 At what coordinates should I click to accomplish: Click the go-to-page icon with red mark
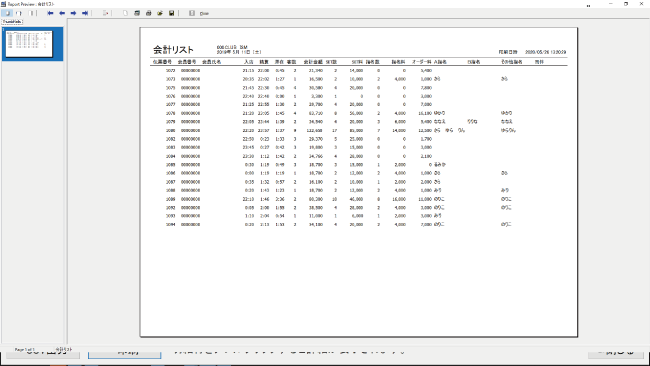tap(105, 13)
